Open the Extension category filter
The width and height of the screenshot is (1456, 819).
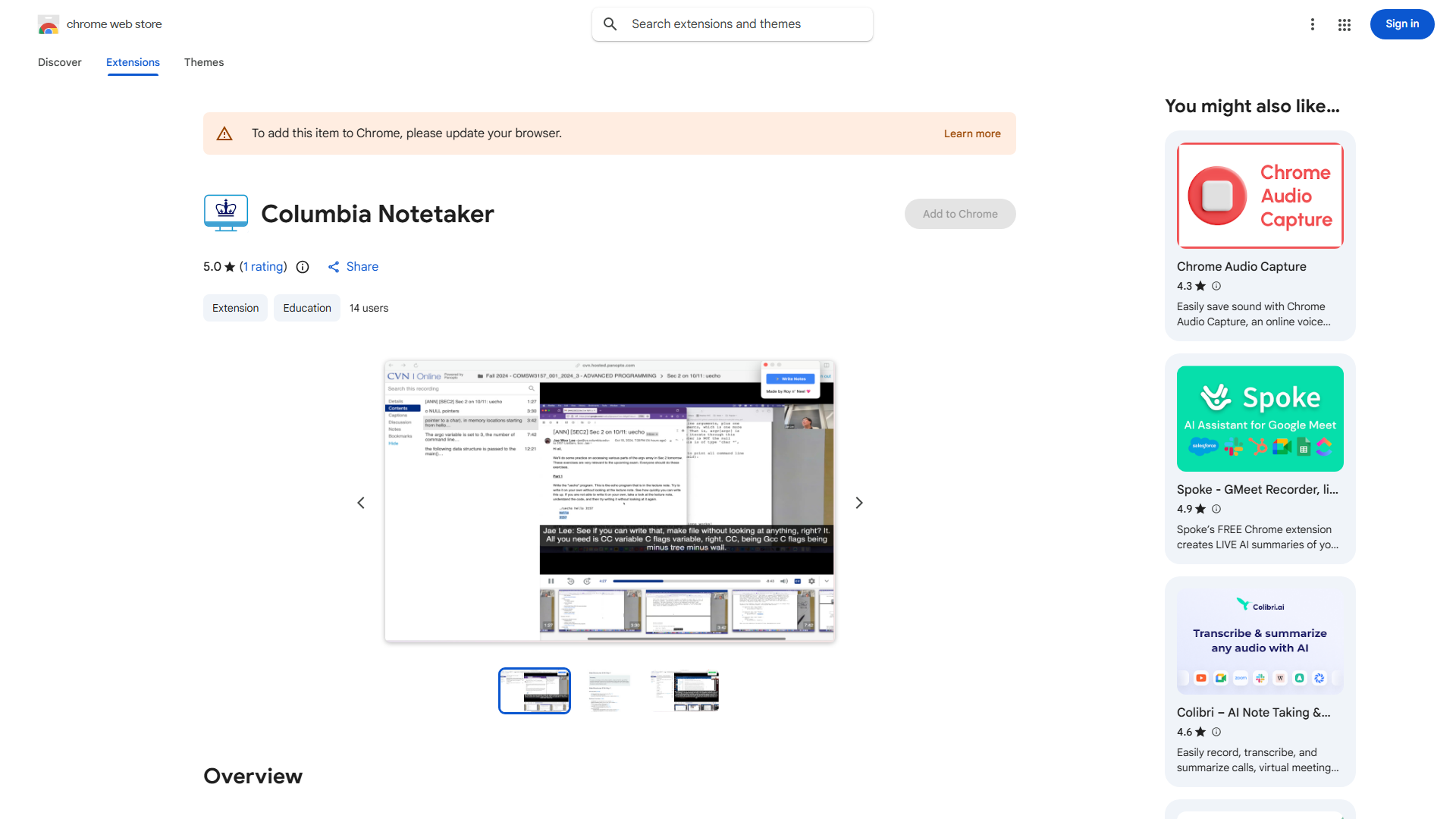[x=235, y=308]
